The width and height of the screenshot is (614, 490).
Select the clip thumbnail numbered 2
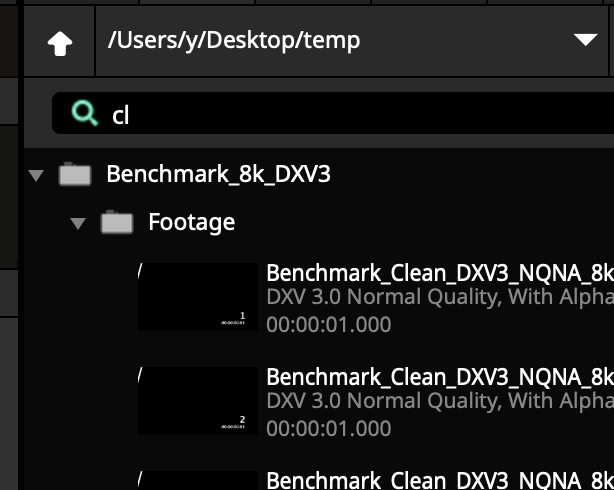click(197, 400)
